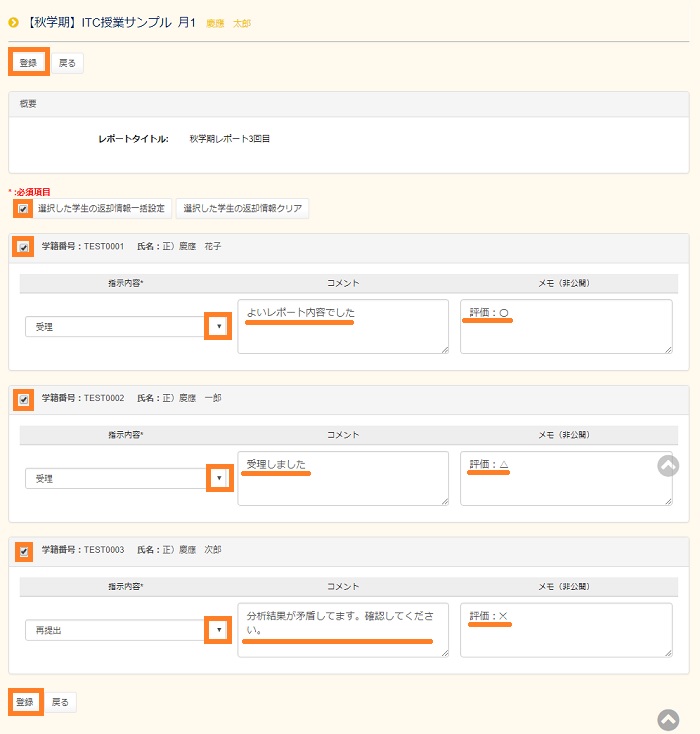The width and height of the screenshot is (700, 734).
Task: Click the top 戻る back button
Action: 67,63
